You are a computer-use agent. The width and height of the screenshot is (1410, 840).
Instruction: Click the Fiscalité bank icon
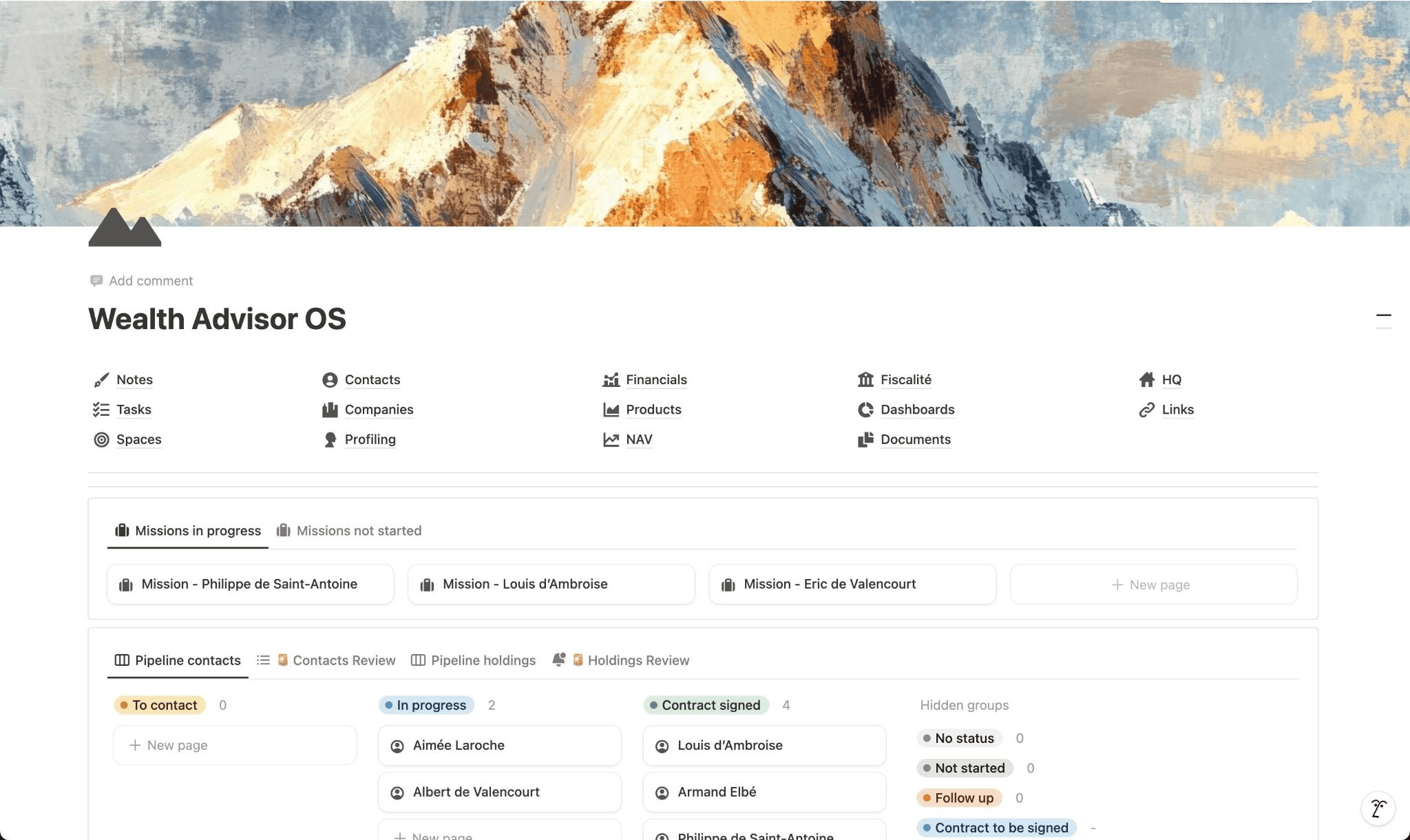865,380
